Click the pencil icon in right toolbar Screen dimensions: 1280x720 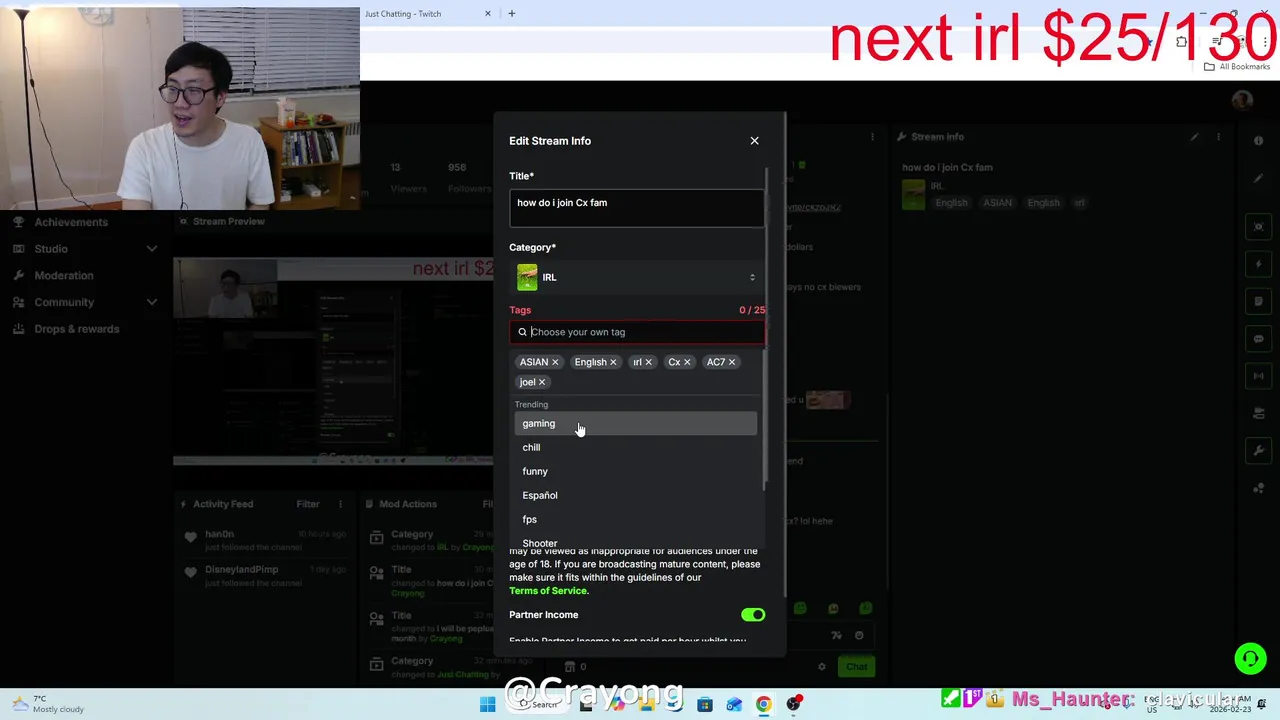pos(1258,178)
